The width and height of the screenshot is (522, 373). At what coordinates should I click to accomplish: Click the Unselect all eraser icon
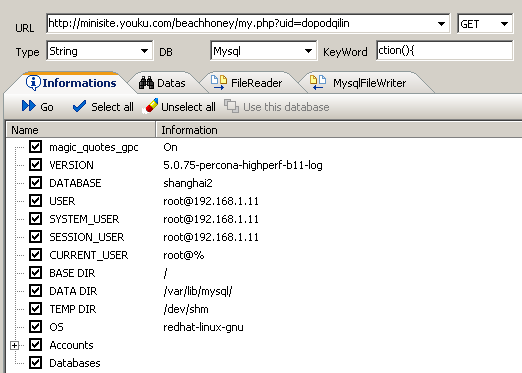pos(150,106)
